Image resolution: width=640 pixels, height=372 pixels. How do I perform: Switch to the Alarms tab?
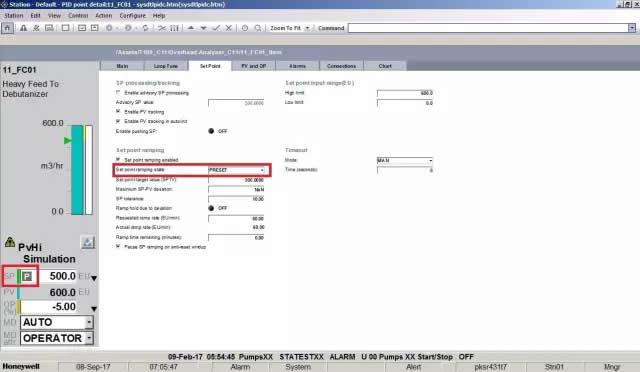coord(298,66)
